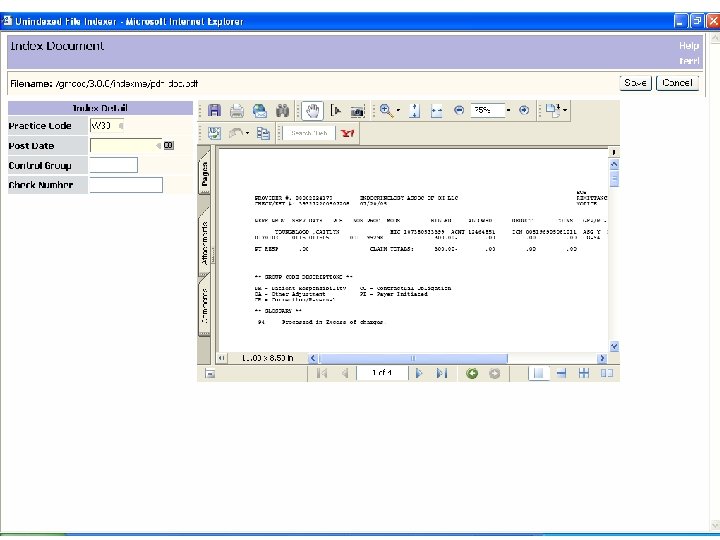Go to next view gray arrow
This screenshot has width=720, height=540.
495,373
